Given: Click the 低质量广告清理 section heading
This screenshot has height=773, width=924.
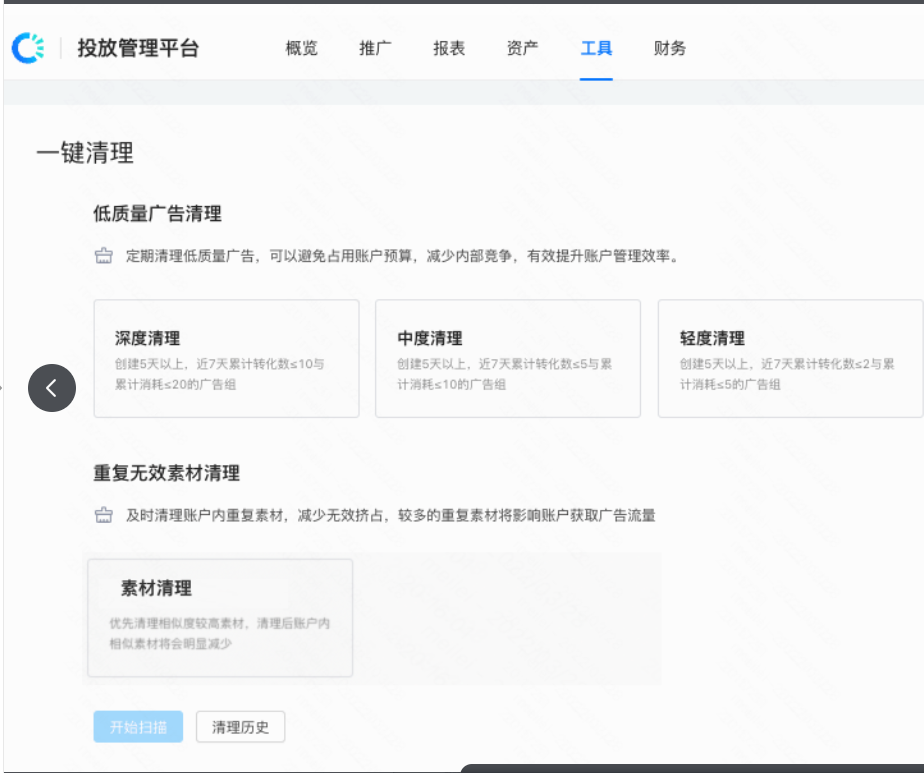Looking at the screenshot, I should 157,213.
